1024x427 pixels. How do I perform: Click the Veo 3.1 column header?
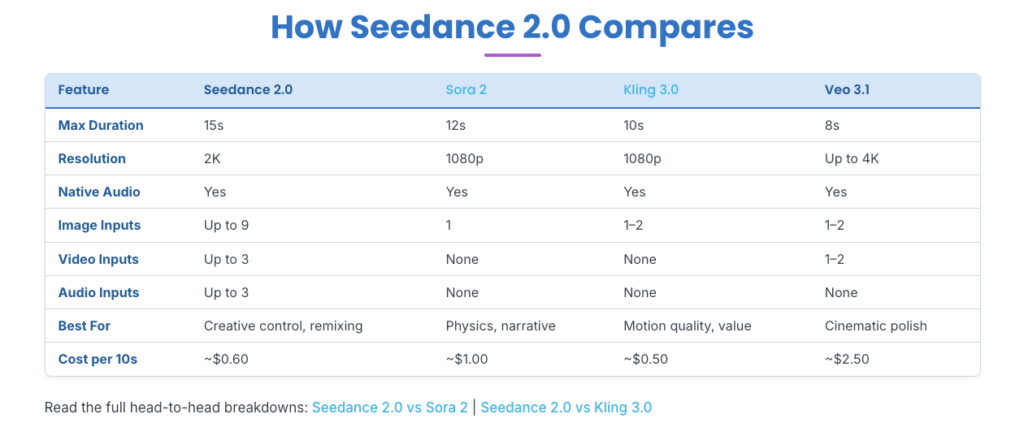[x=847, y=90]
